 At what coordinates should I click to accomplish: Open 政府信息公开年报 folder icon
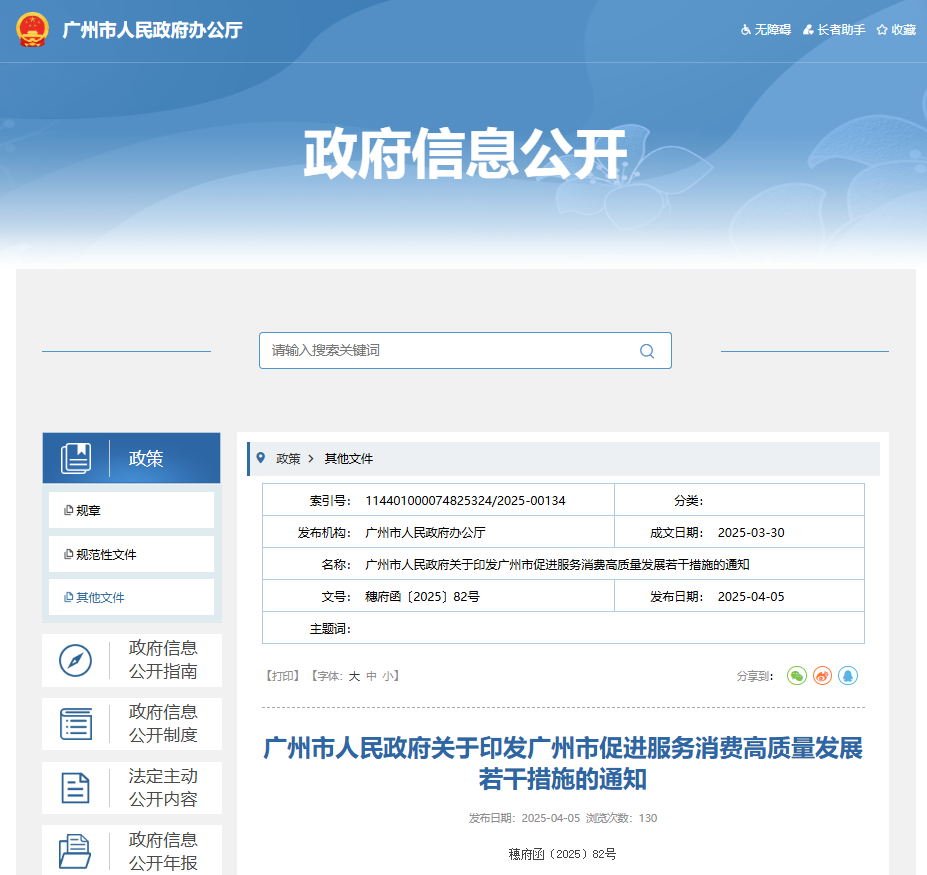tap(76, 851)
